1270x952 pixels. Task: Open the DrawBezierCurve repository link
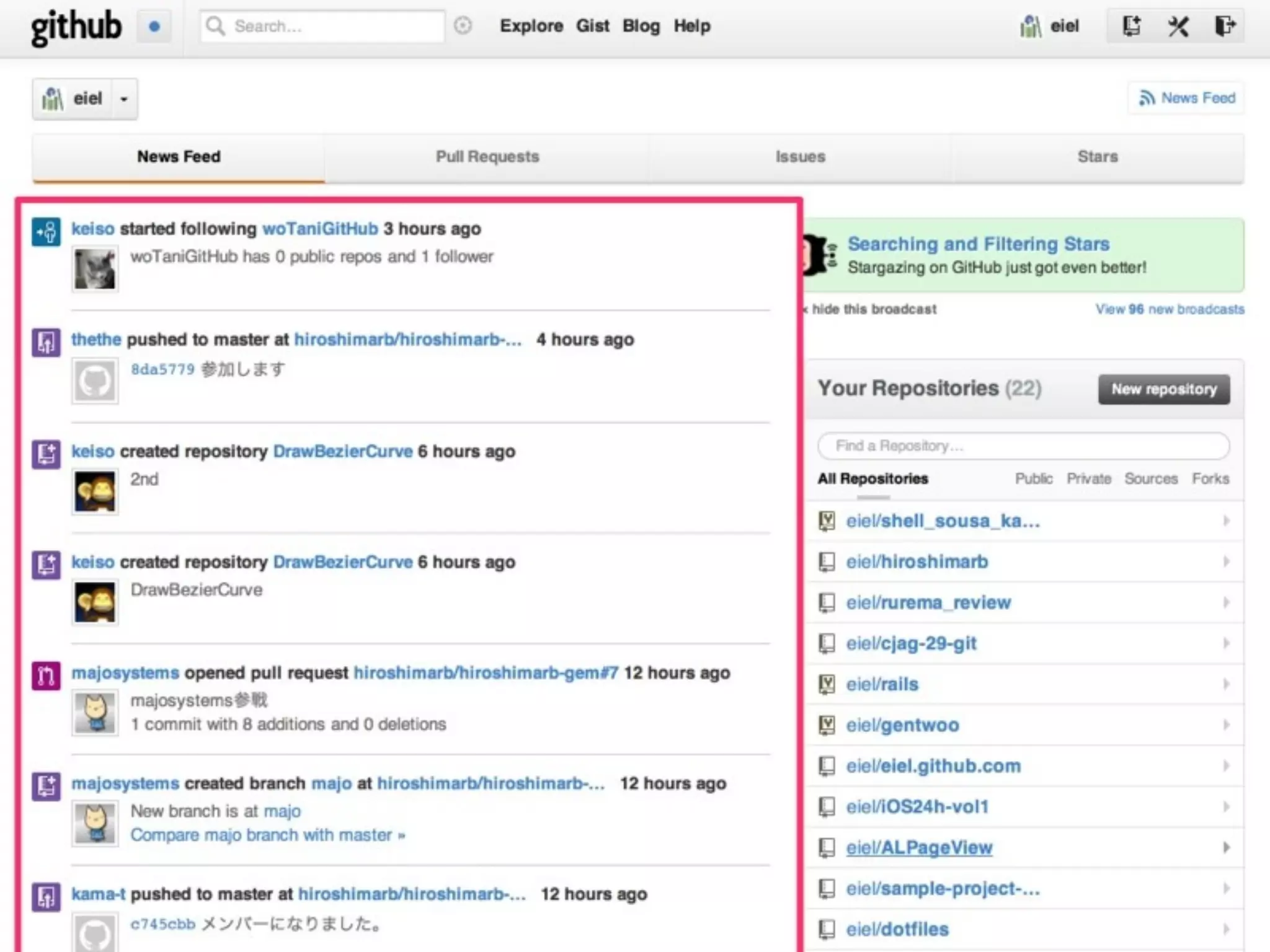(342, 451)
